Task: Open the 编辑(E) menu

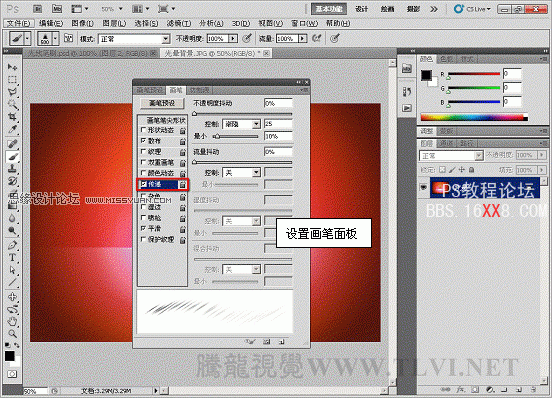Action: pos(51,23)
